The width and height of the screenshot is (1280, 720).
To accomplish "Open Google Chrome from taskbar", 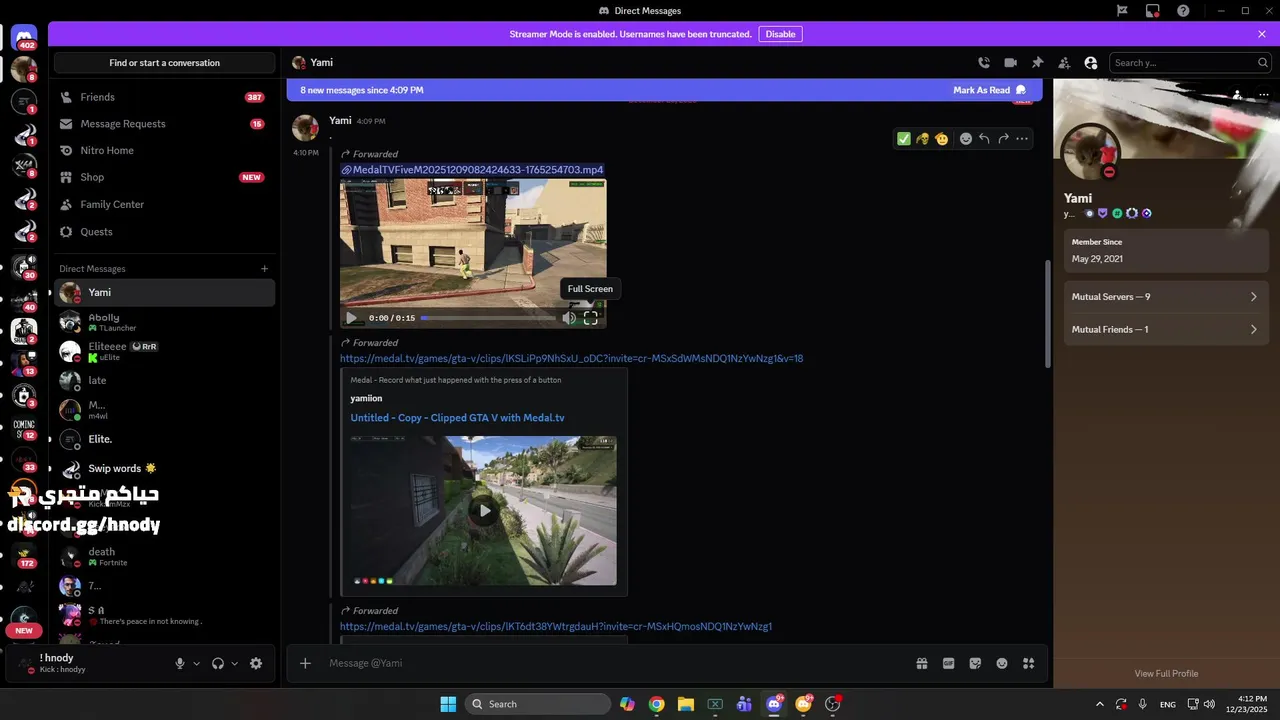I will [656, 704].
